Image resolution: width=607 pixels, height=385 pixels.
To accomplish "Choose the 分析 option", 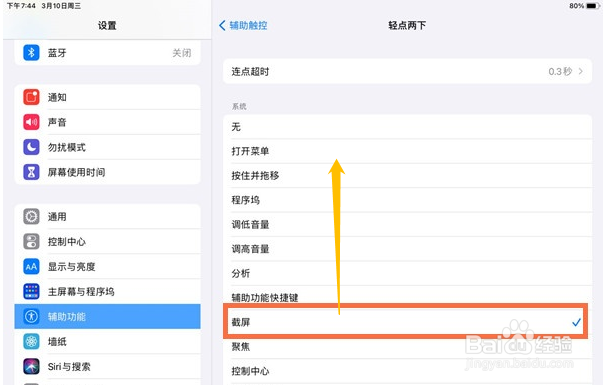I will tap(407, 273).
